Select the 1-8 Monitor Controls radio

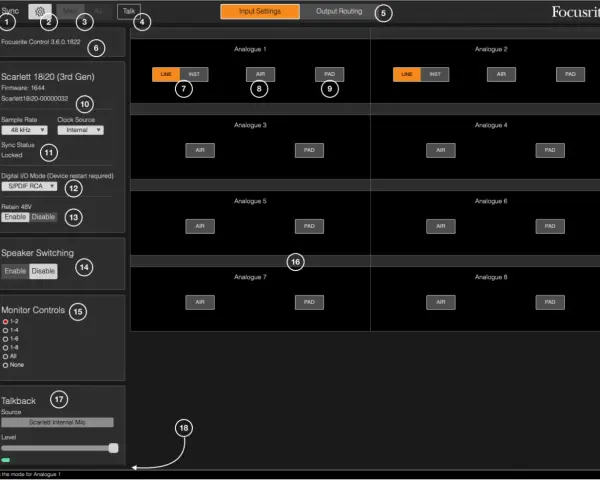pos(5,348)
